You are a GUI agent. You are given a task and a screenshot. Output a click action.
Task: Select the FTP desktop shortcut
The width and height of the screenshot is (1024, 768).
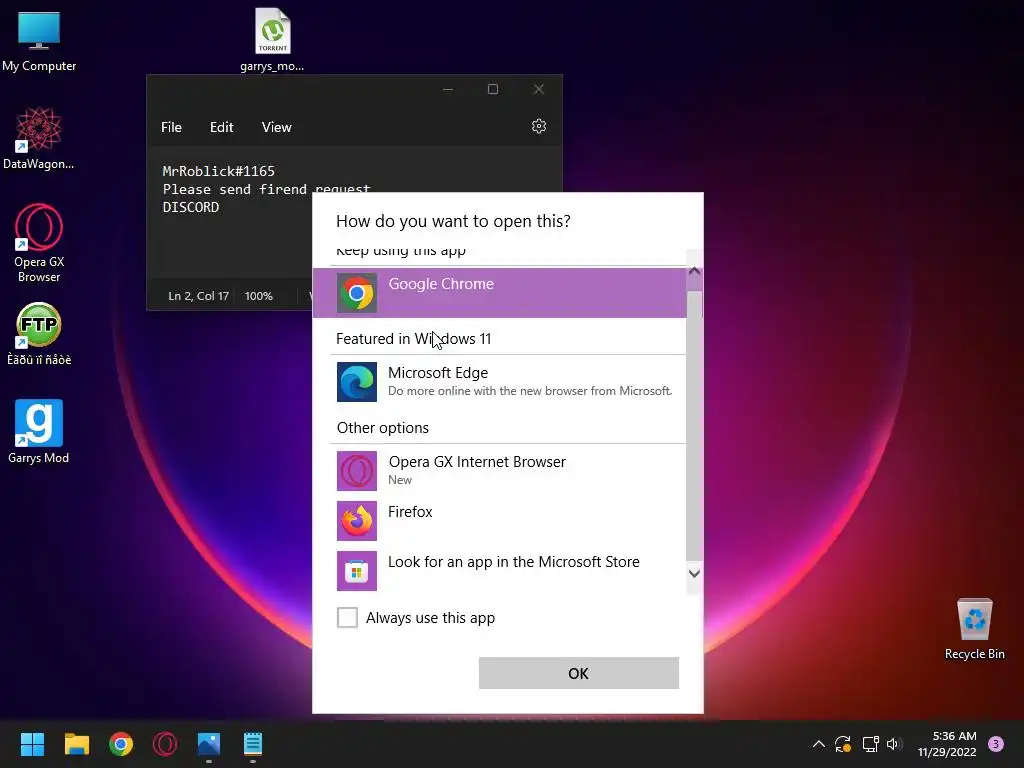(x=39, y=334)
